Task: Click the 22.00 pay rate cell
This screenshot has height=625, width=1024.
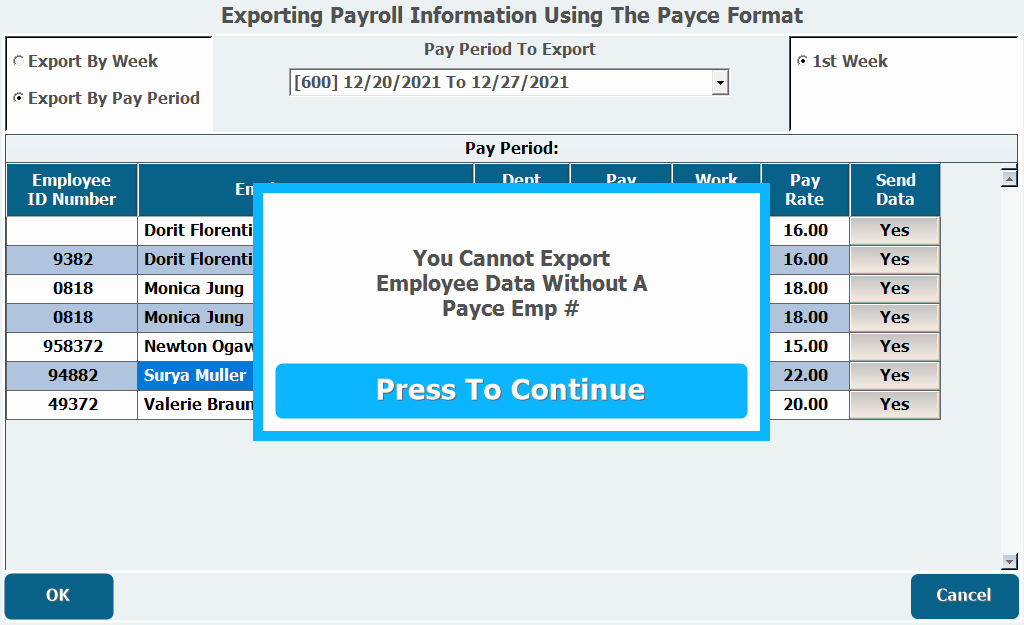Action: [808, 376]
